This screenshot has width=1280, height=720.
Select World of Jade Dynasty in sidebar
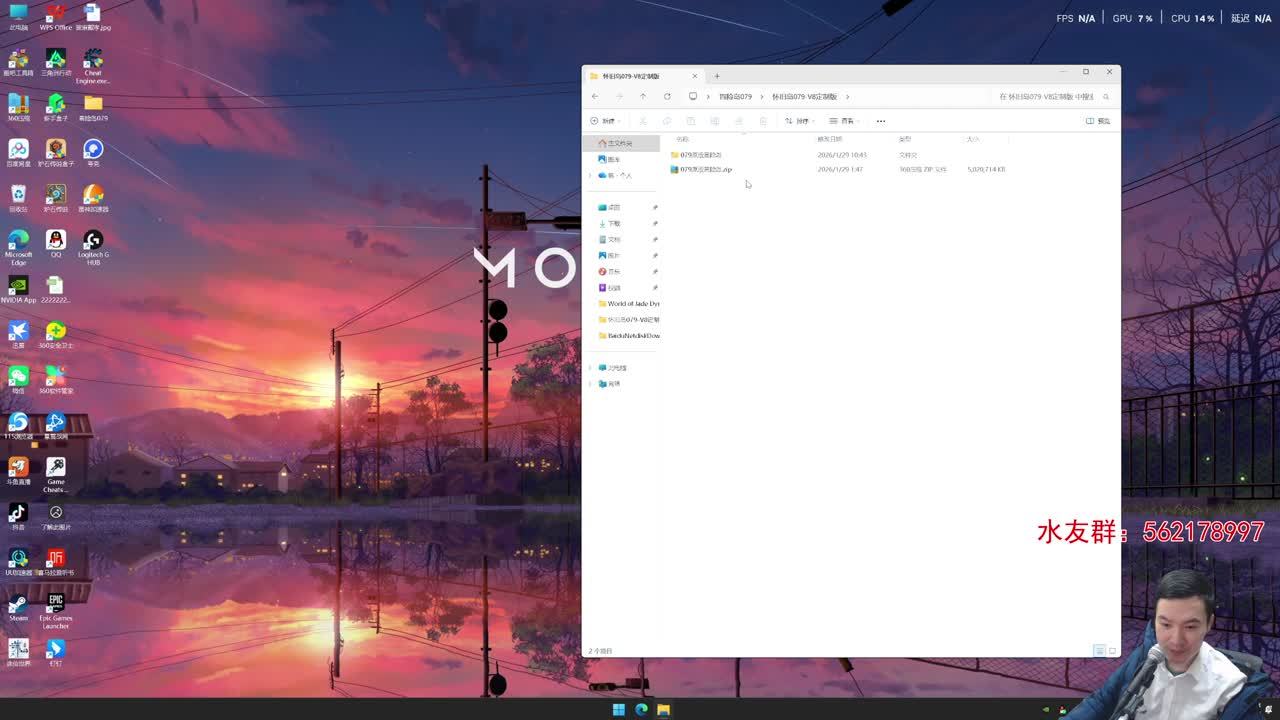[x=632, y=304]
